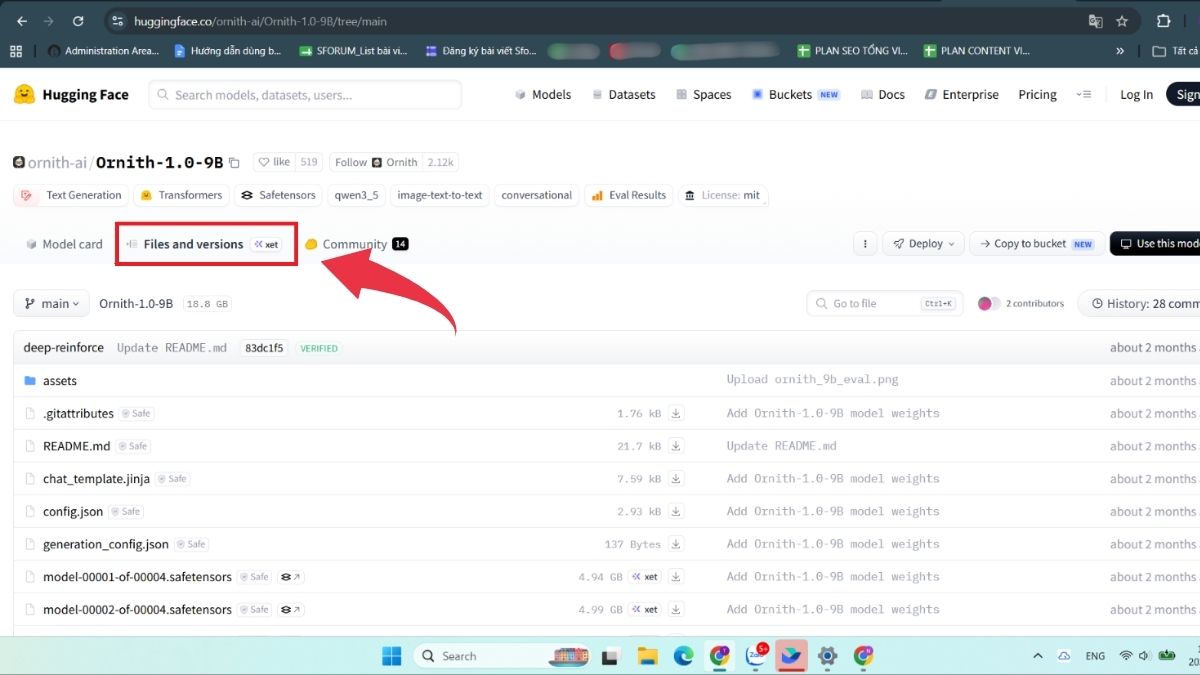The image size is (1200, 675).
Task: Download chat_template.jinja via its download icon
Action: point(676,479)
